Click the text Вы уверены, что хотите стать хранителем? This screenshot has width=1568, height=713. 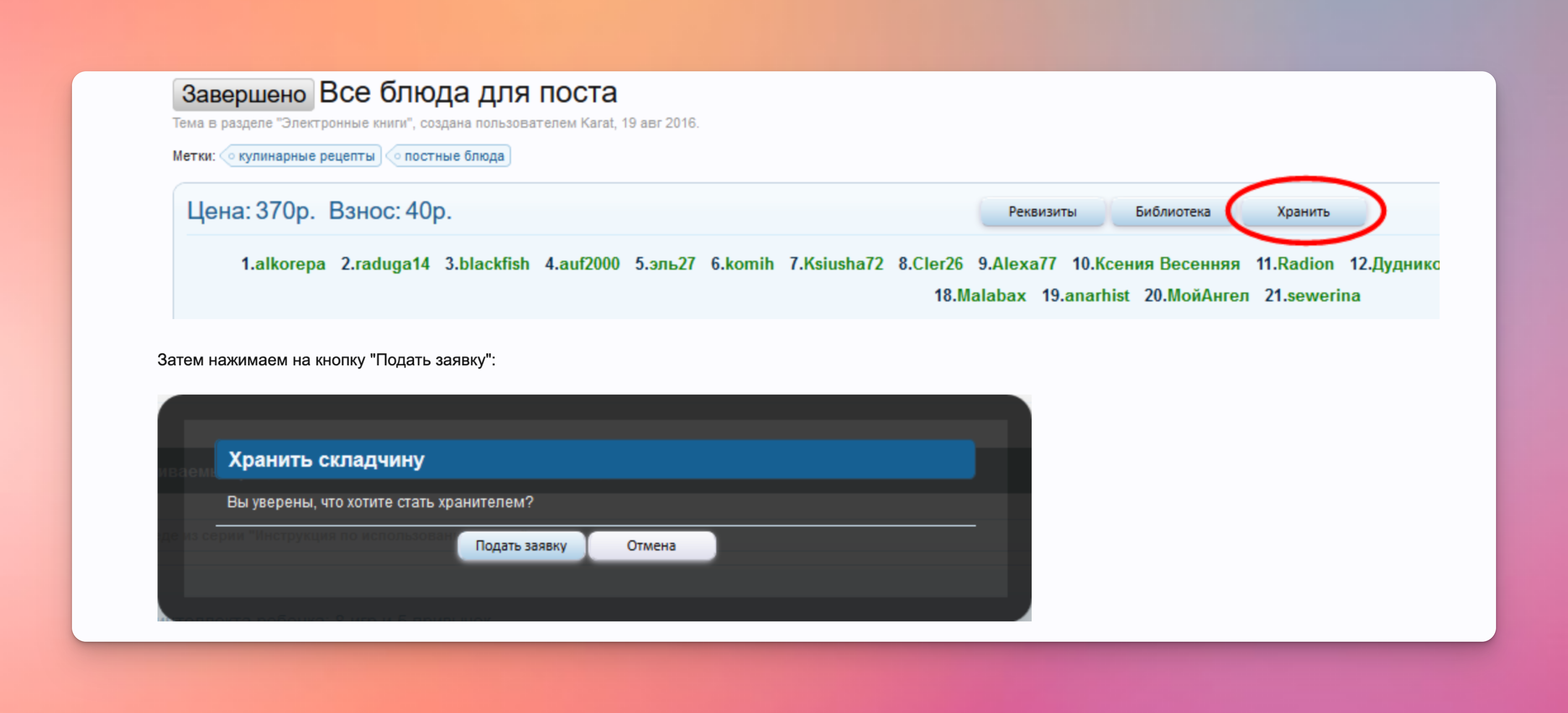pyautogui.click(x=380, y=502)
